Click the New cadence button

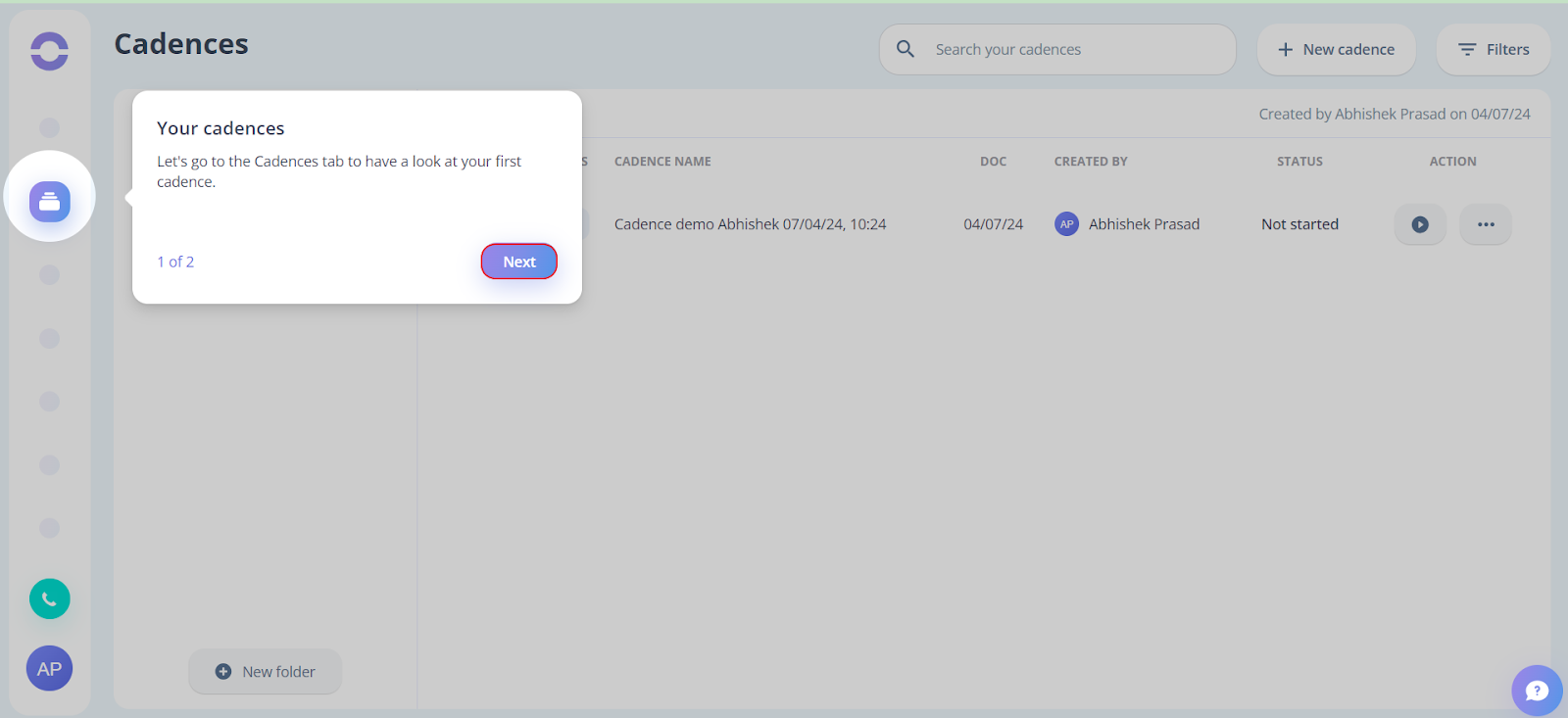click(1337, 50)
